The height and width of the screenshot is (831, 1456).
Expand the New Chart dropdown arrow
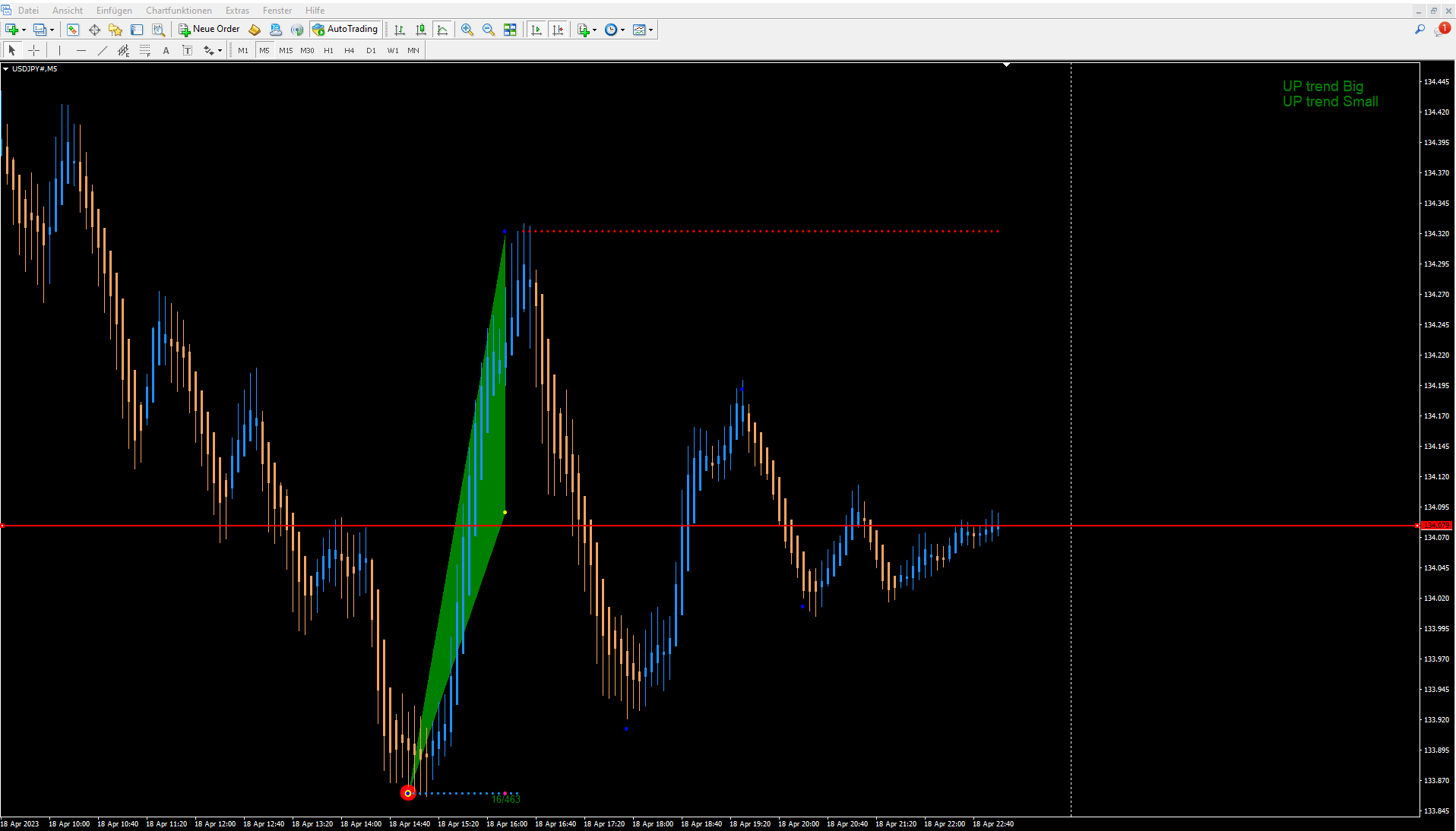point(24,30)
